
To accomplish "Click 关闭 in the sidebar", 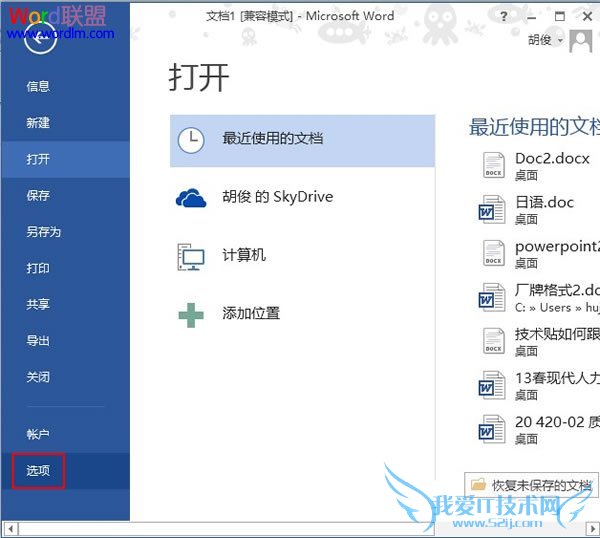I will [38, 377].
